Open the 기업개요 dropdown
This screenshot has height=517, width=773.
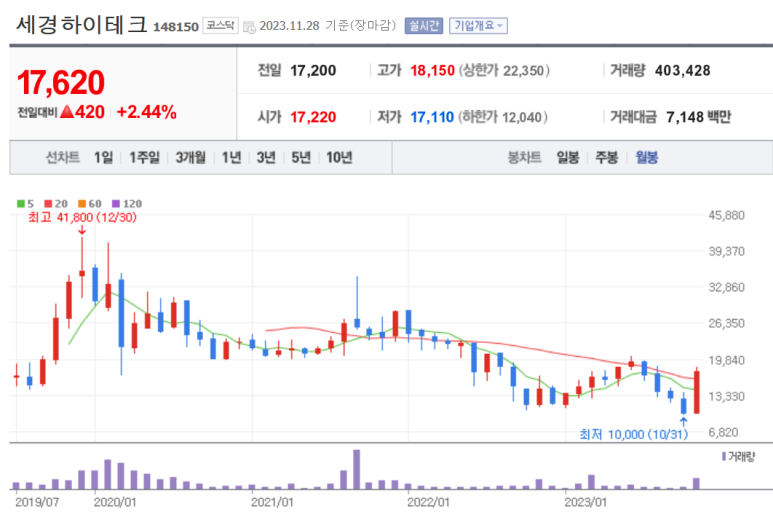click(x=478, y=26)
